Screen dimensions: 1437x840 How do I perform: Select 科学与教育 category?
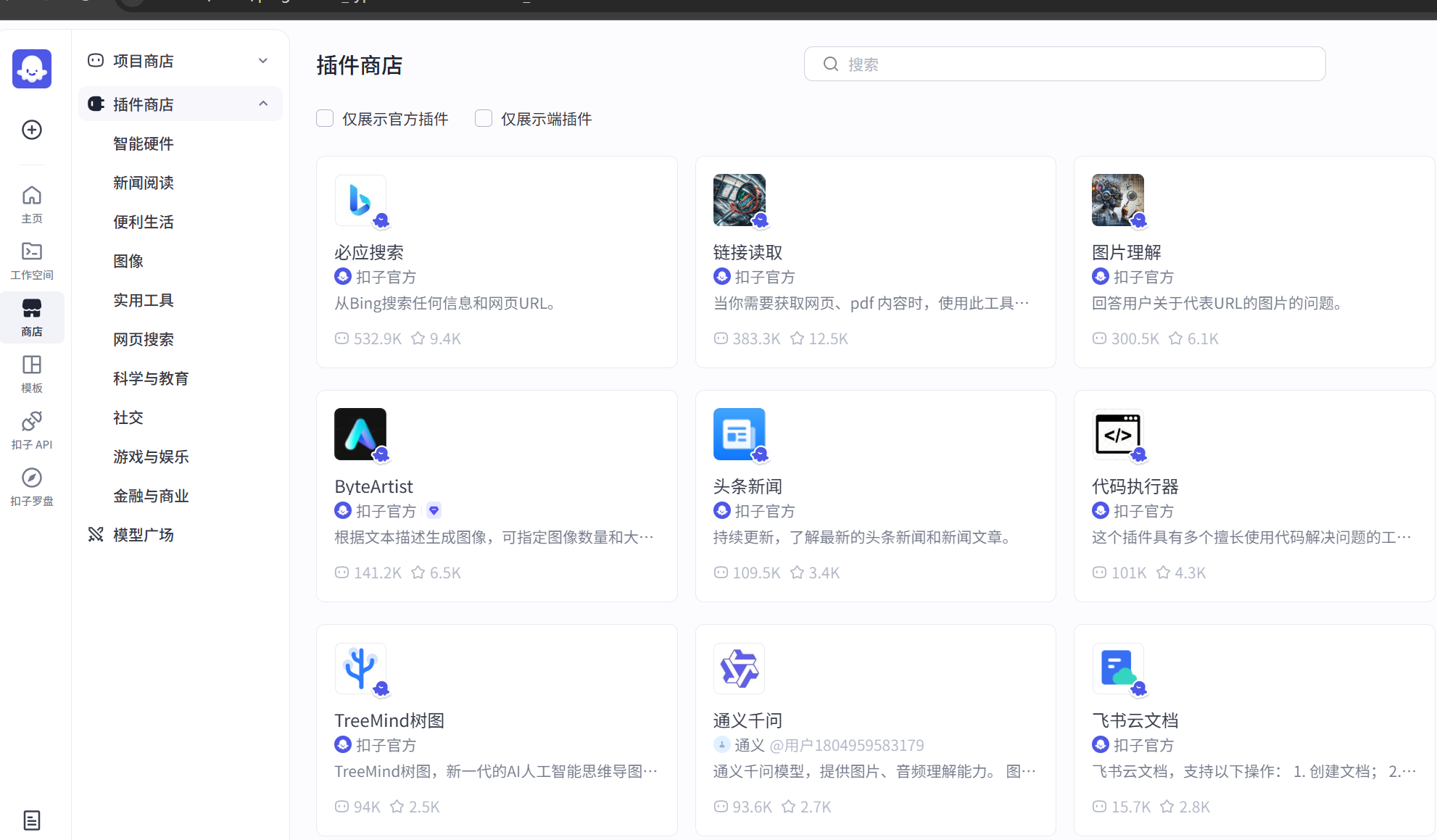151,378
